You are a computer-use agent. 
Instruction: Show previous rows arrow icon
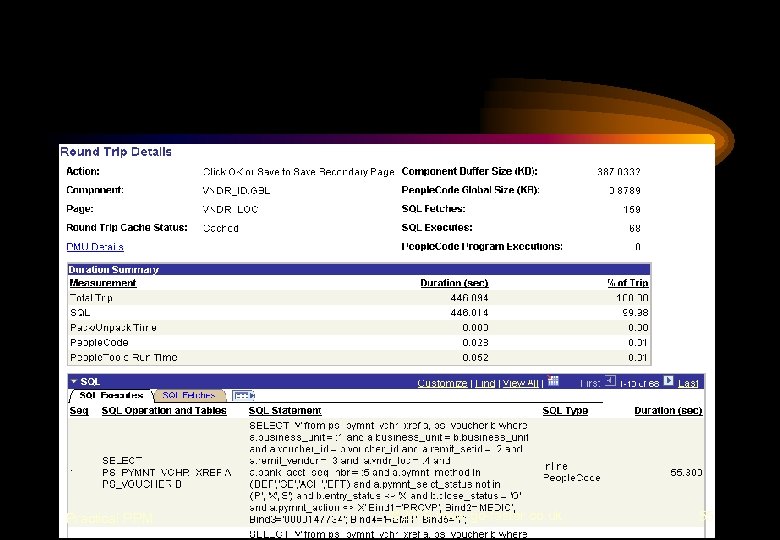pos(610,381)
